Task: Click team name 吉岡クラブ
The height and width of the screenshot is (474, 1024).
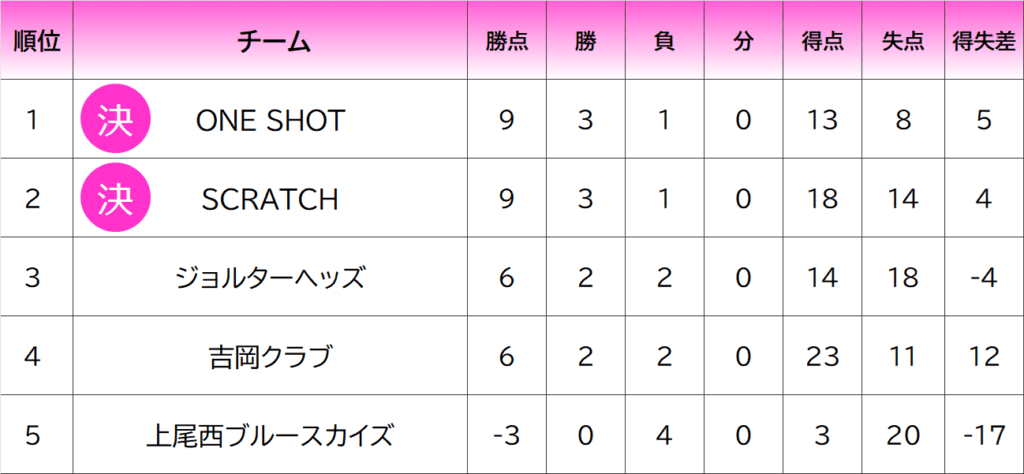Action: (x=270, y=356)
